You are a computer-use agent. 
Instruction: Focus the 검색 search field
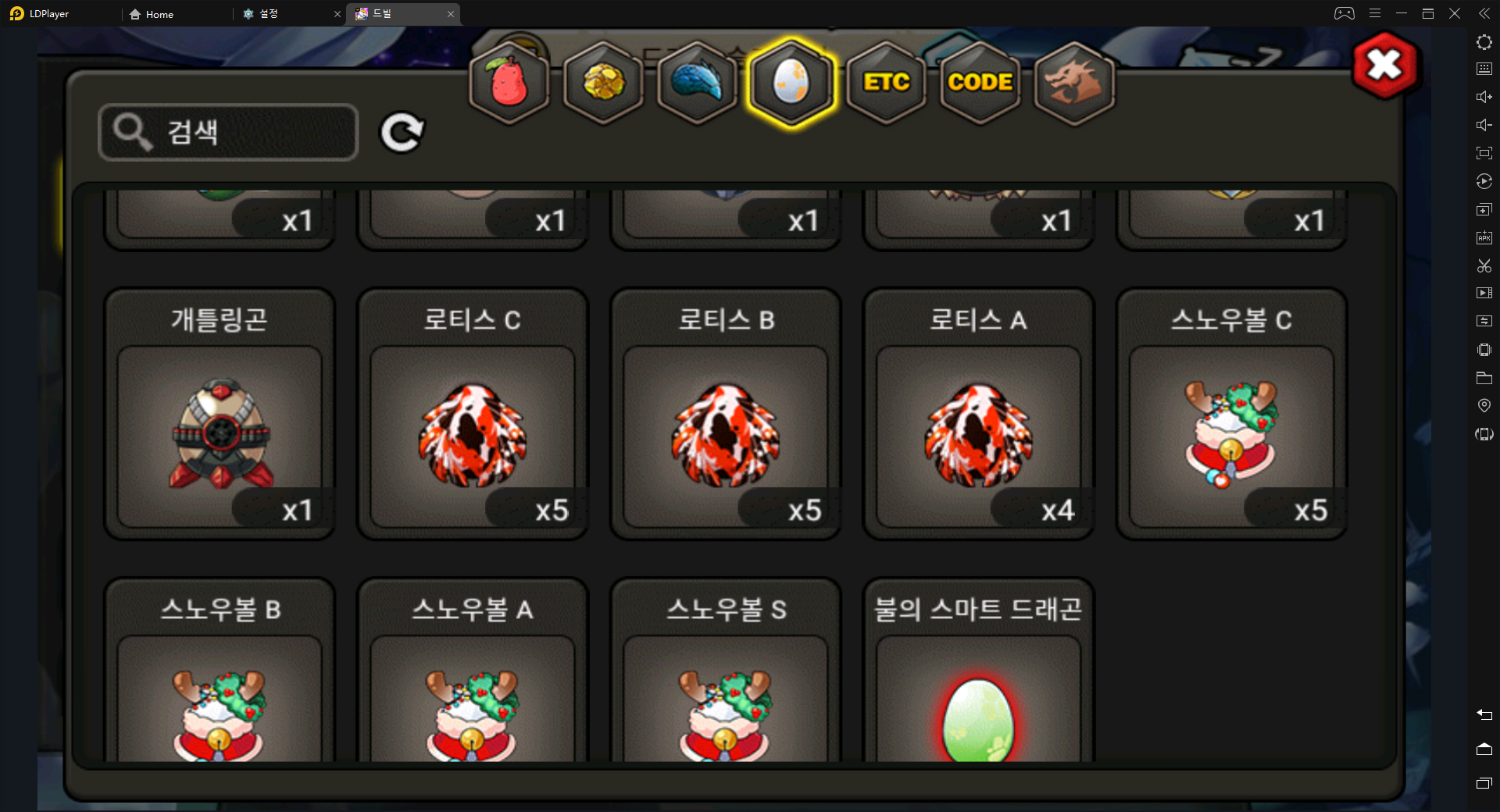point(228,132)
